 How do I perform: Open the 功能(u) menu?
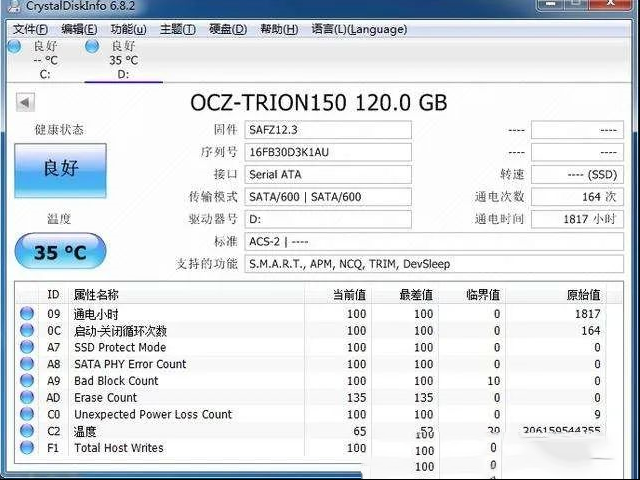(x=128, y=29)
